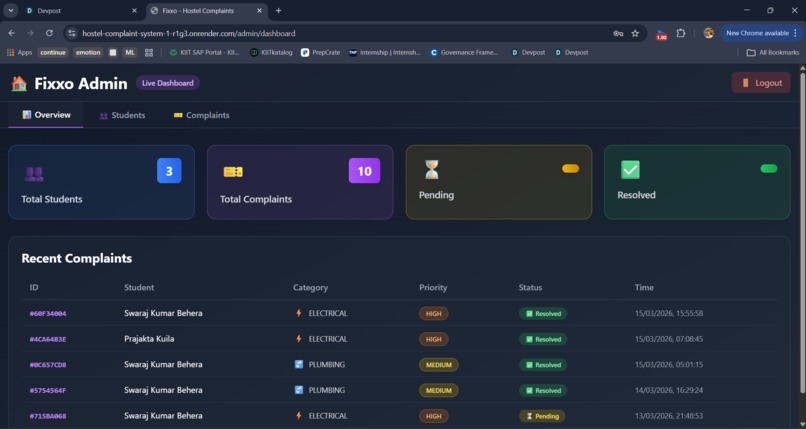
Task: Click the page vertical scrollbar
Action: point(802,234)
